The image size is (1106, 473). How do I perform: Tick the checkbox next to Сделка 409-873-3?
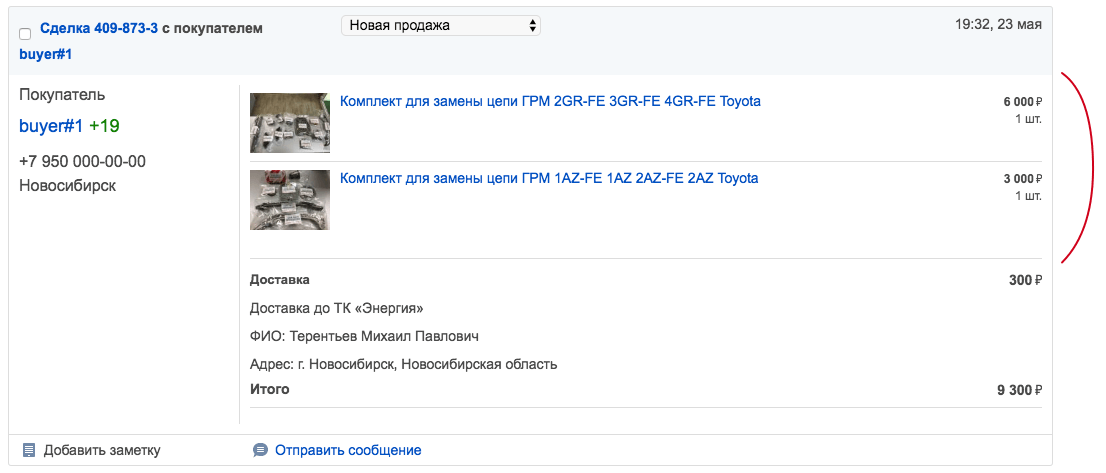tap(25, 34)
